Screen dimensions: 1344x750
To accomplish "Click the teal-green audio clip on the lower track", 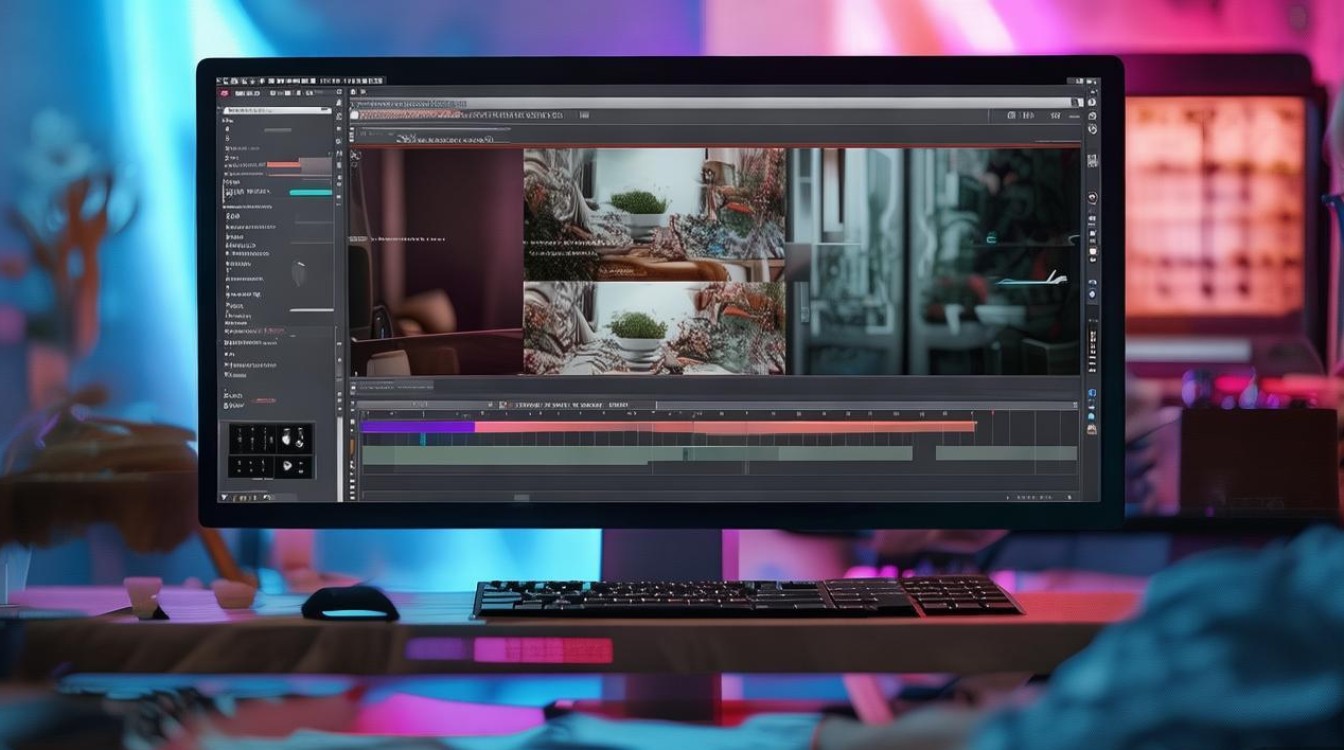I will pyautogui.click(x=636, y=453).
